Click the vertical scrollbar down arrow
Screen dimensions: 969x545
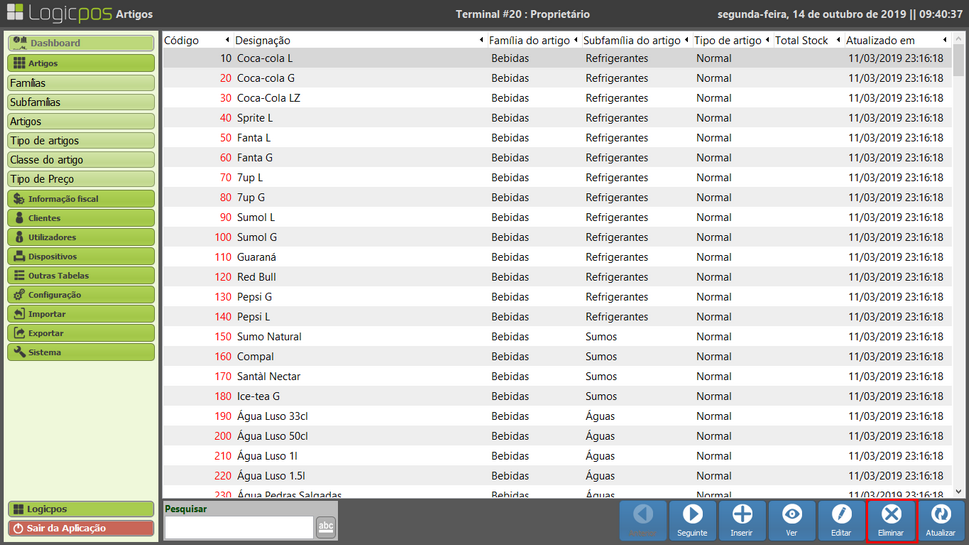pos(959,491)
